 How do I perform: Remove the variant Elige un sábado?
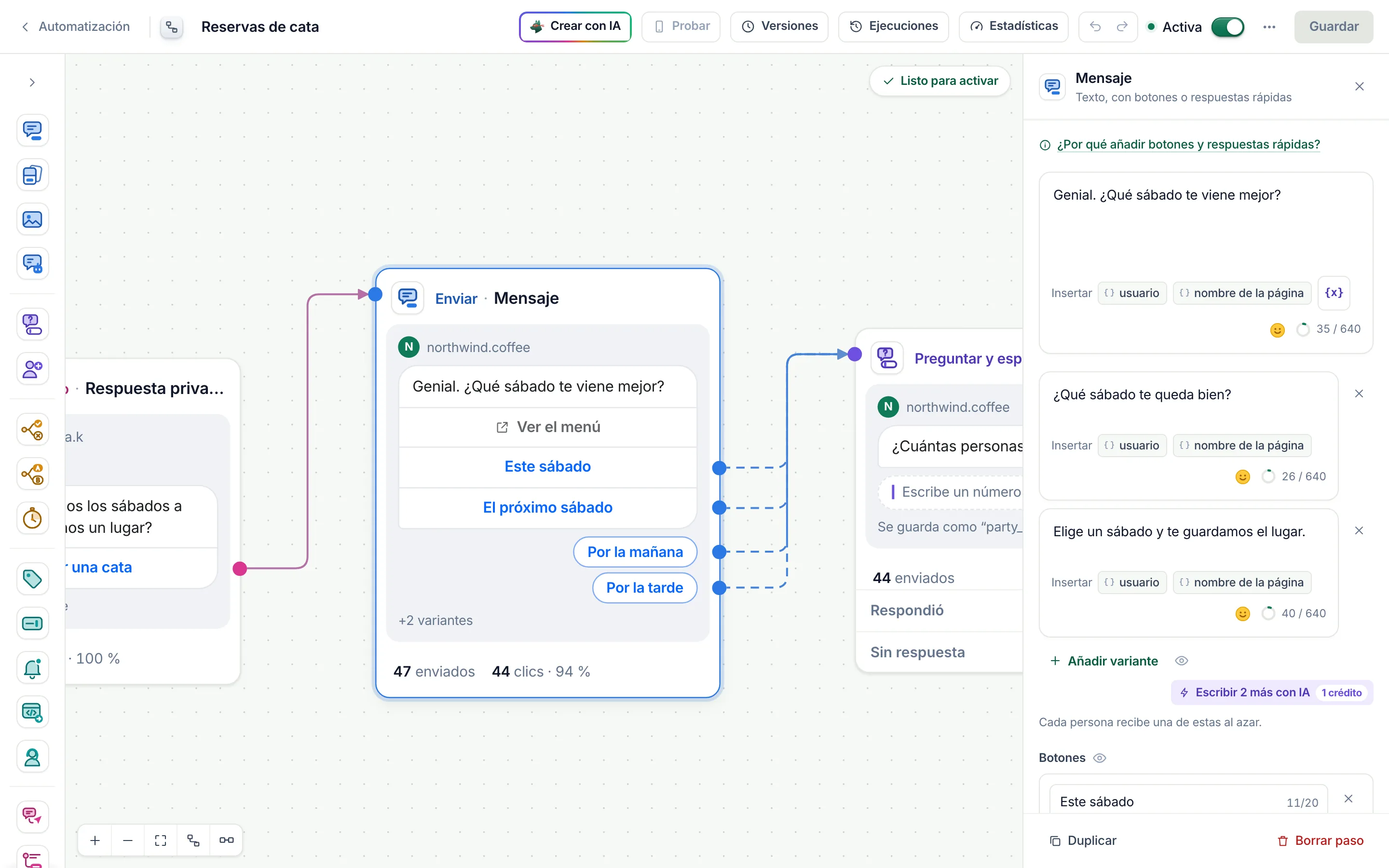1359,530
